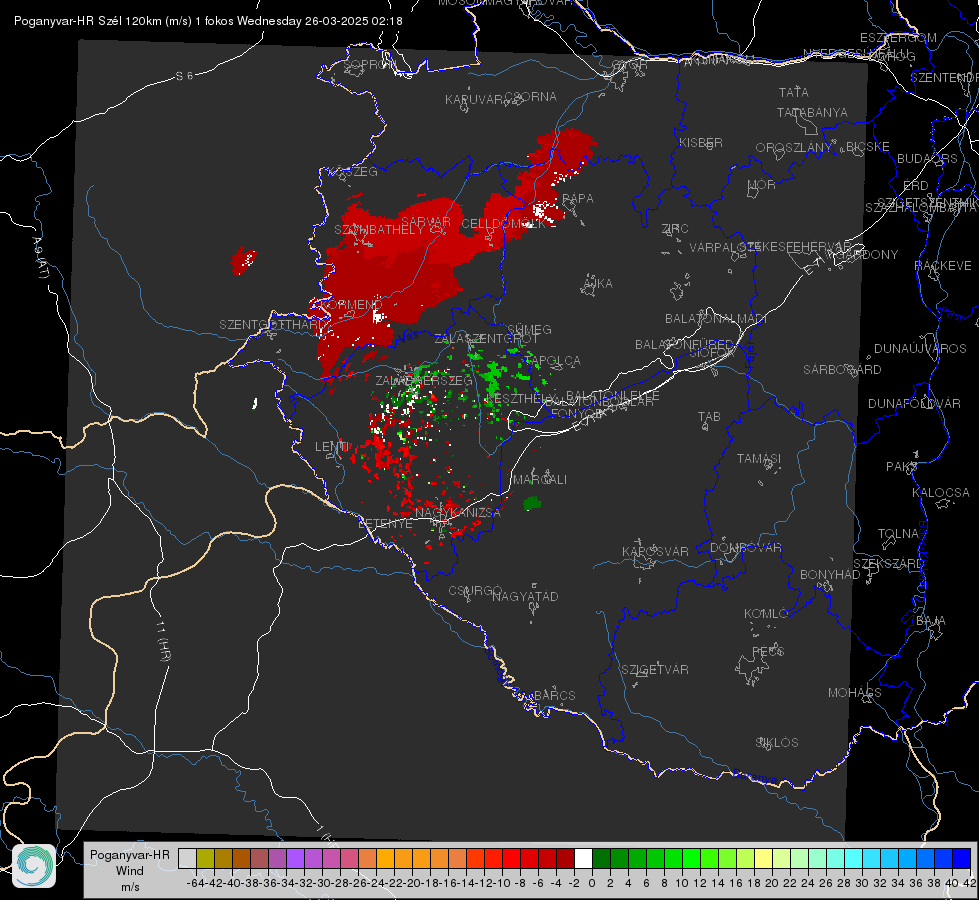Viewport: 979px width, 900px height.
Task: Click the BONYHAD city label
Action: click(830, 574)
